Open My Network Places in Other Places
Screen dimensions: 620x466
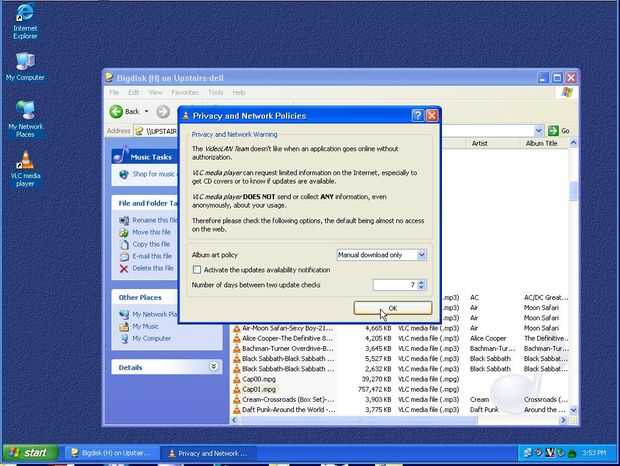155,314
